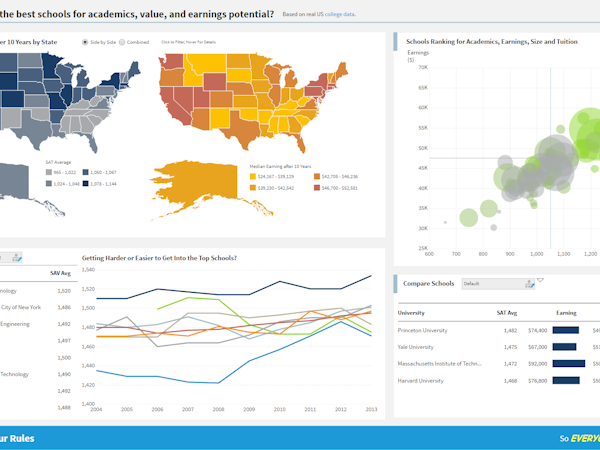Click the $92,000 earnings value
600x450 pixels.
point(538,364)
